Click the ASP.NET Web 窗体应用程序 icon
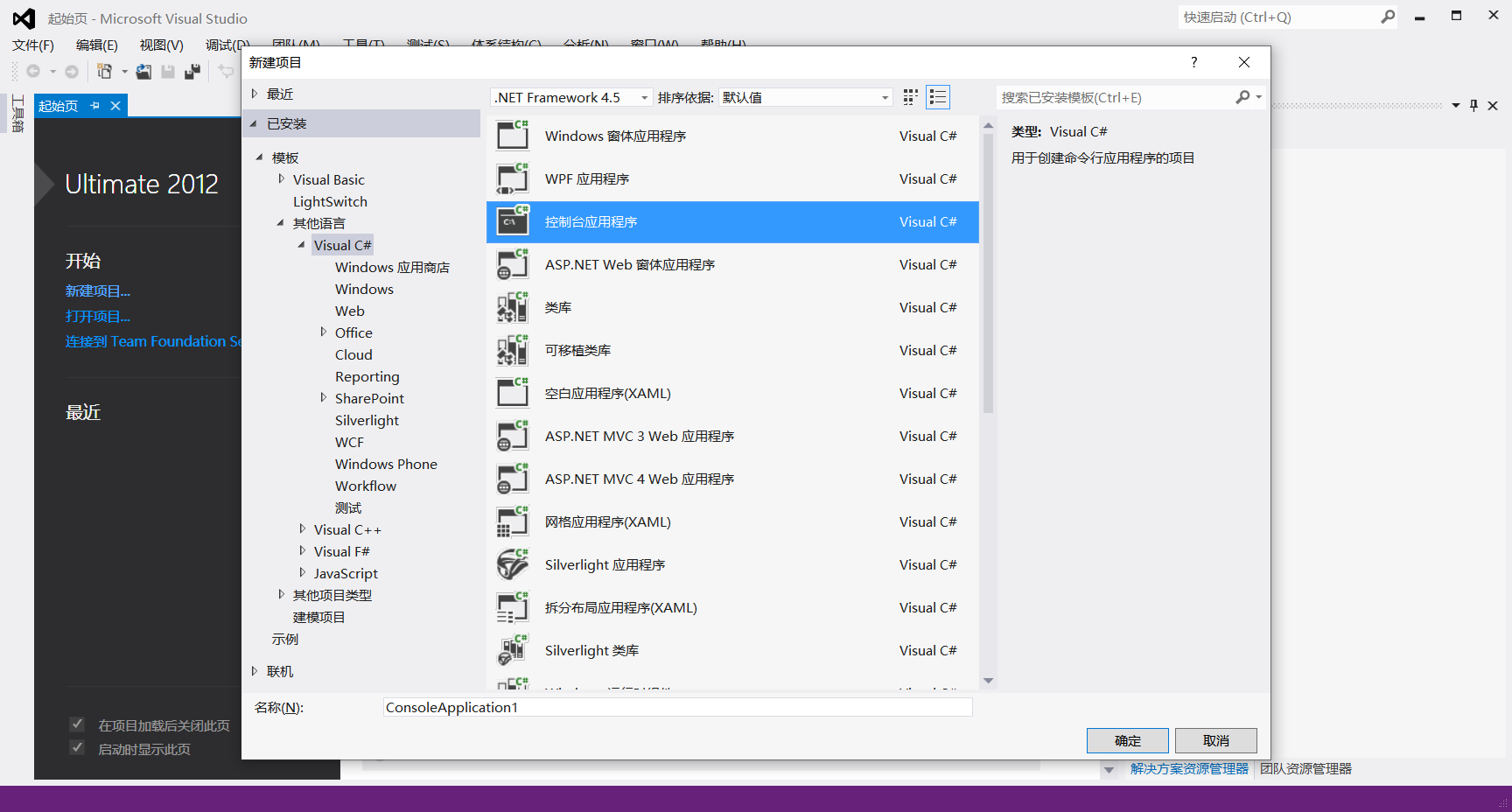Image resolution: width=1512 pixels, height=812 pixels. (x=513, y=264)
